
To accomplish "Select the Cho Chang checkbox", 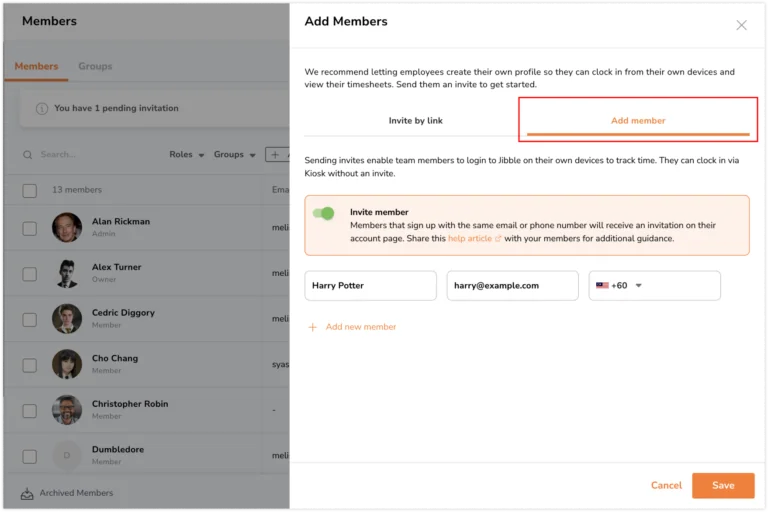I will [x=29, y=365].
